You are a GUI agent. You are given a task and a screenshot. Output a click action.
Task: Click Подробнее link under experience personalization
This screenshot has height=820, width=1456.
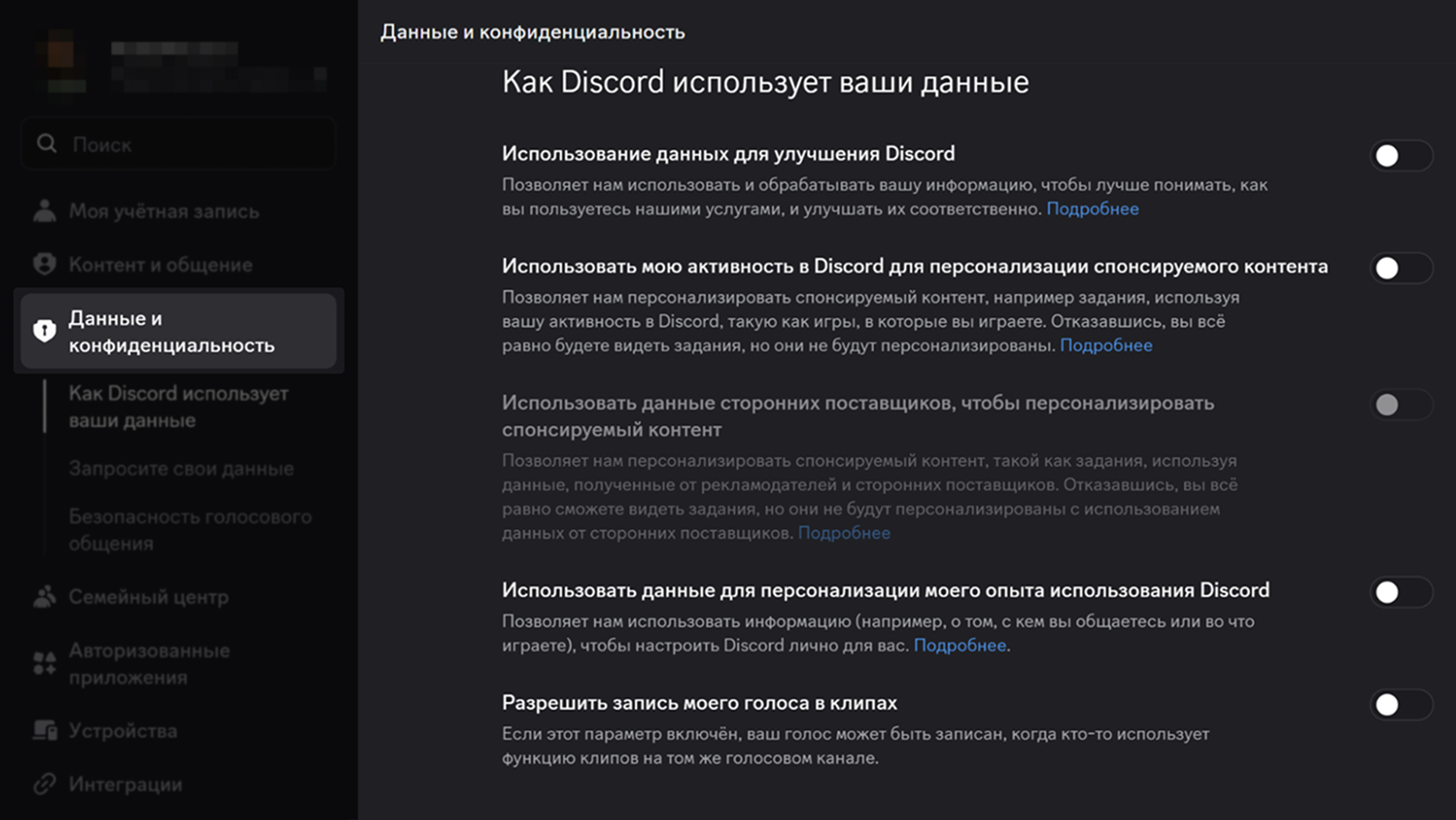tap(960, 646)
